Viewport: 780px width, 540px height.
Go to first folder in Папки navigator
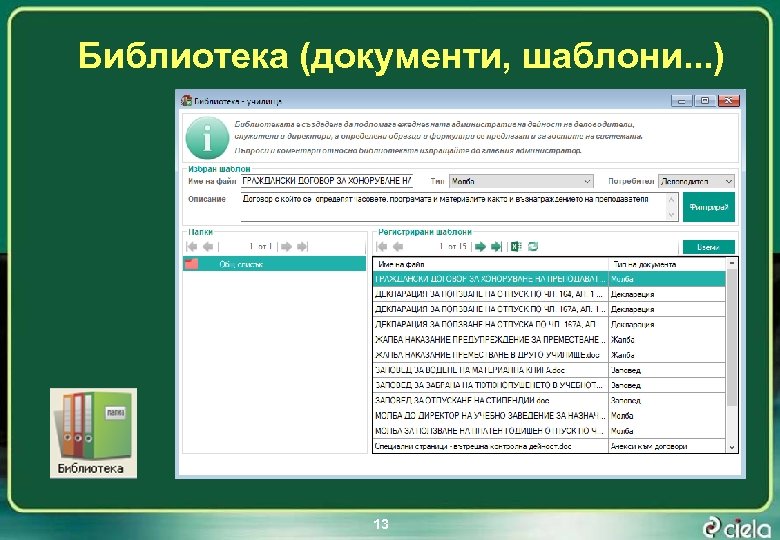(192, 247)
